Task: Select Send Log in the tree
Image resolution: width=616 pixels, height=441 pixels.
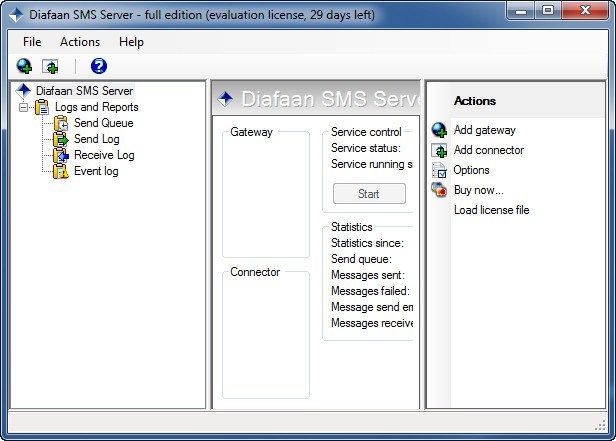Action: tap(97, 139)
